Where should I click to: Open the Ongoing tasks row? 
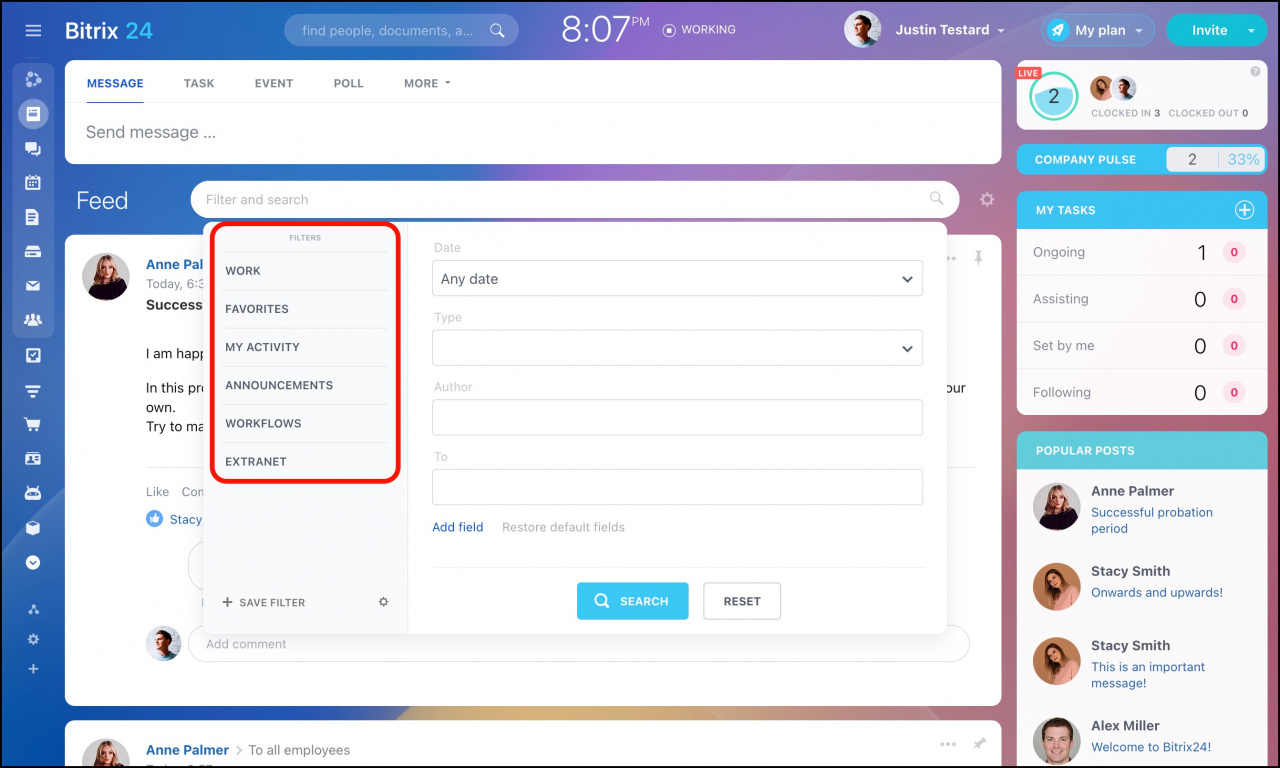pos(1141,252)
